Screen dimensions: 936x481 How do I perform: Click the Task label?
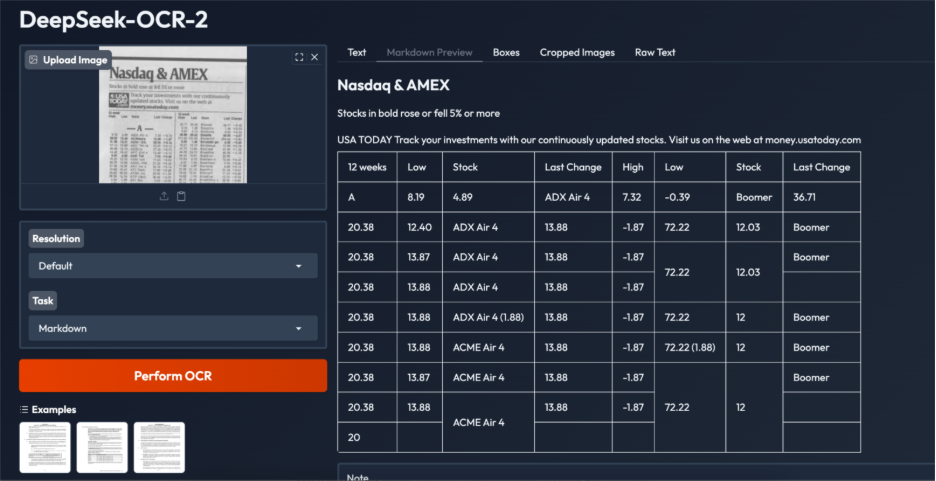click(x=42, y=301)
